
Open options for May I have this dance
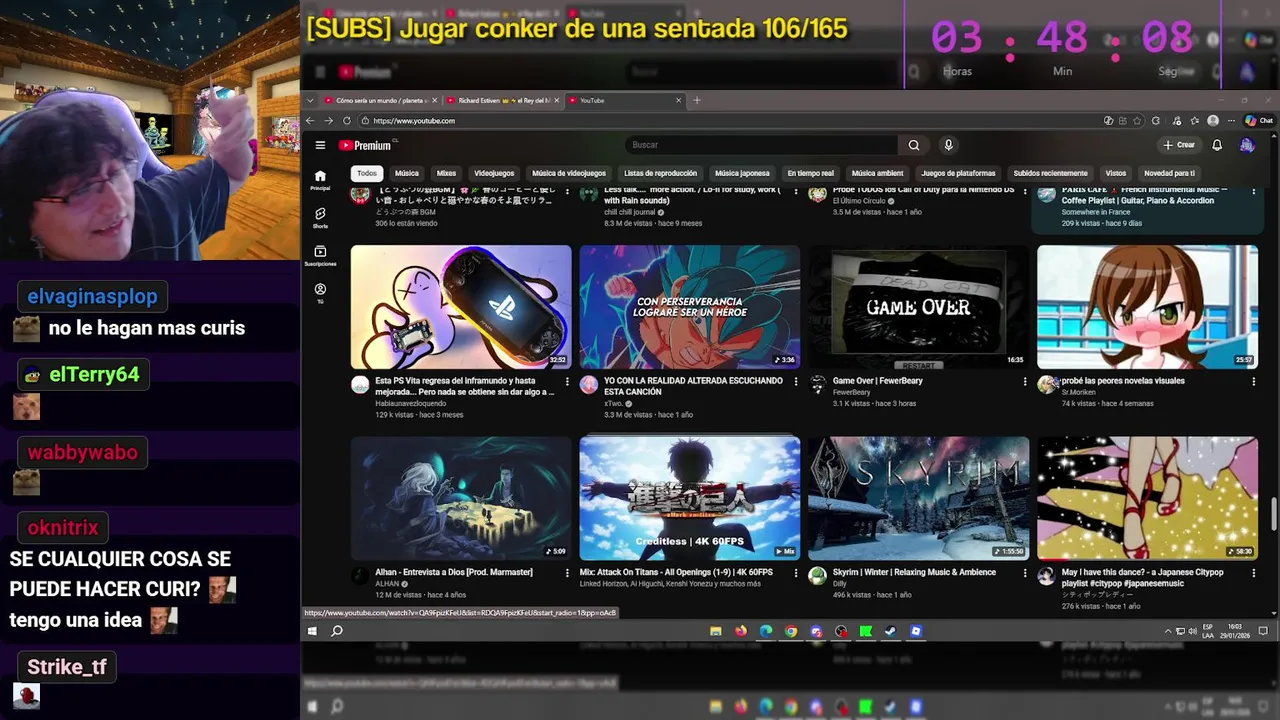pos(1254,573)
